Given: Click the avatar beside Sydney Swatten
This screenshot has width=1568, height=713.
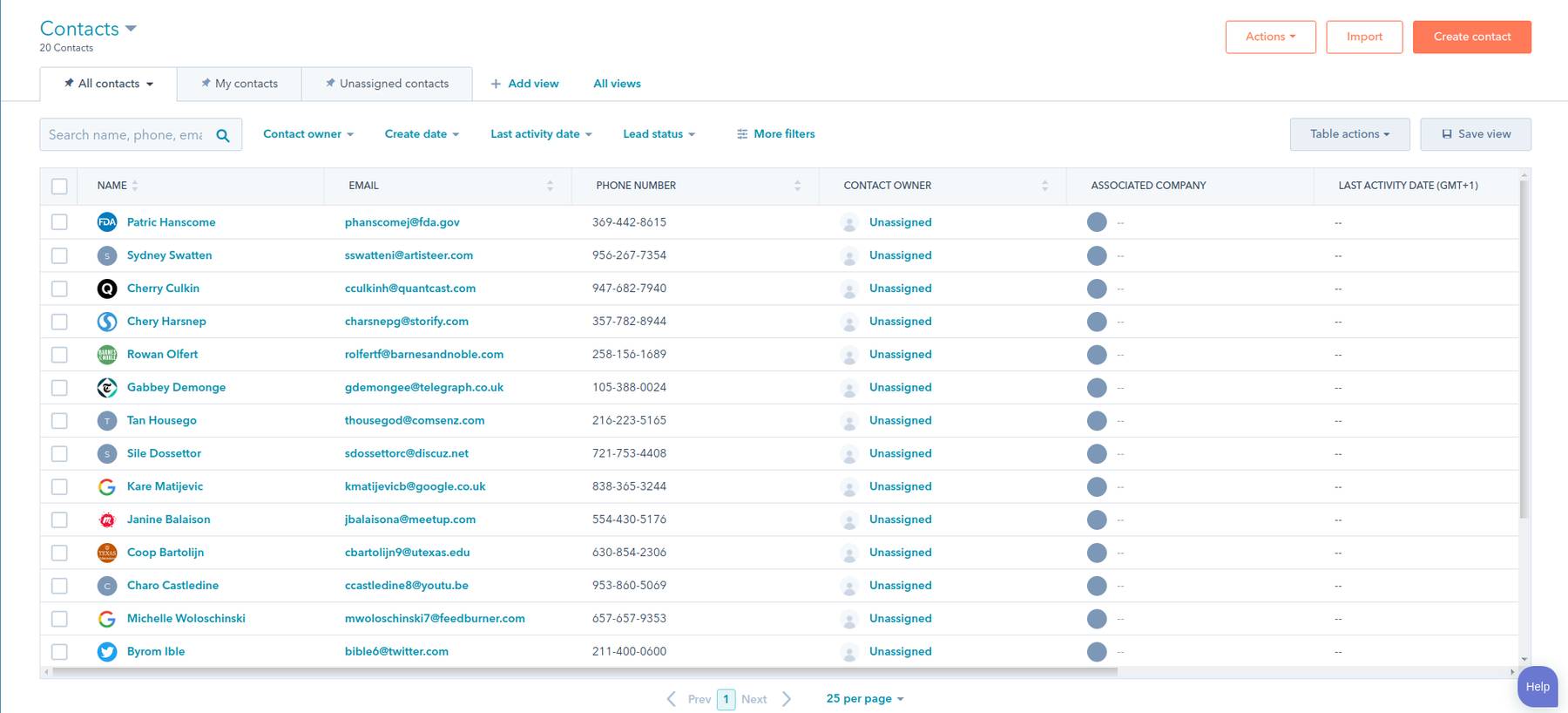Looking at the screenshot, I should (x=107, y=255).
